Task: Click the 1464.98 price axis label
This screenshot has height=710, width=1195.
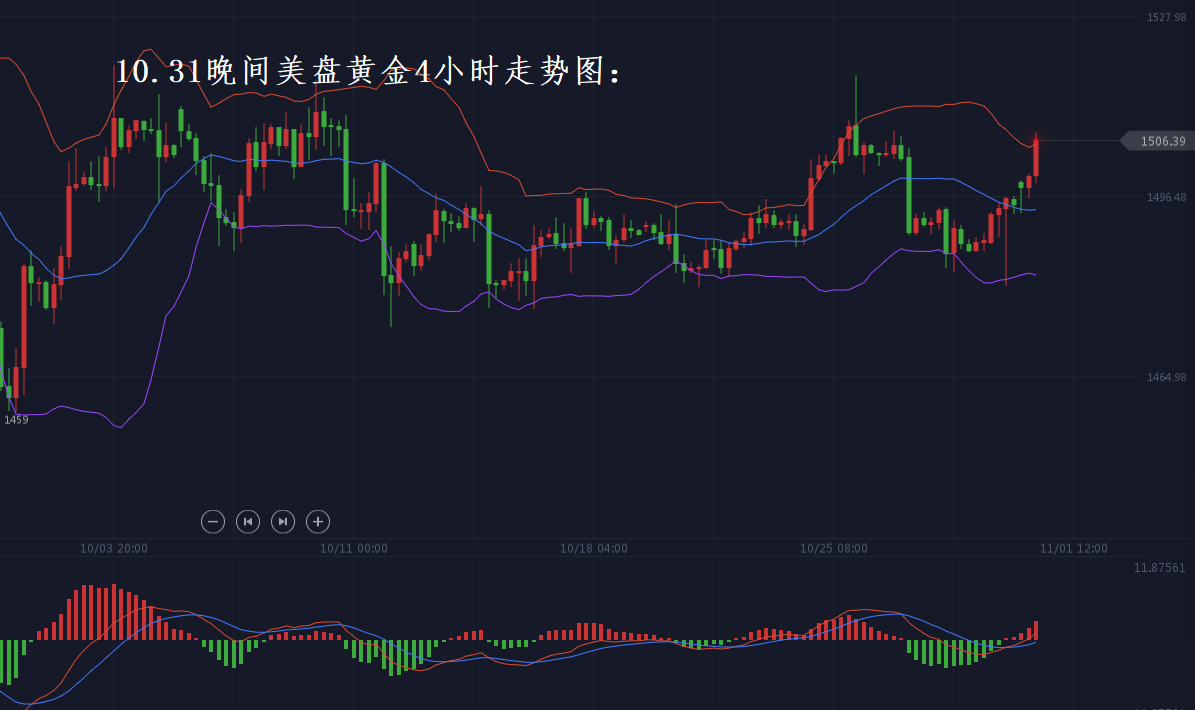Action: click(x=1166, y=377)
